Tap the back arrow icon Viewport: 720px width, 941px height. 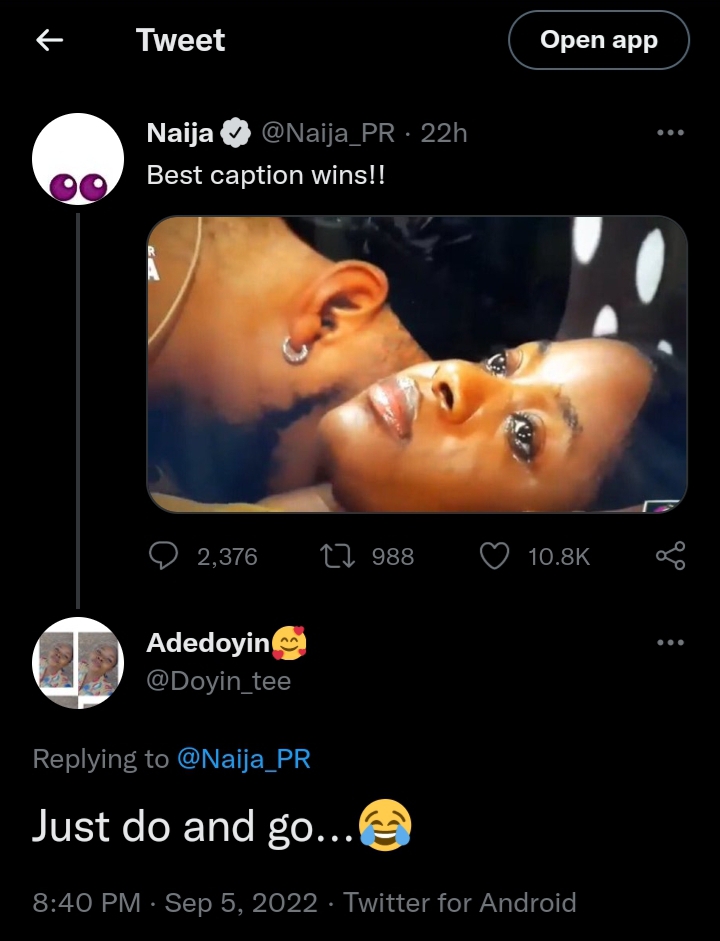point(49,40)
